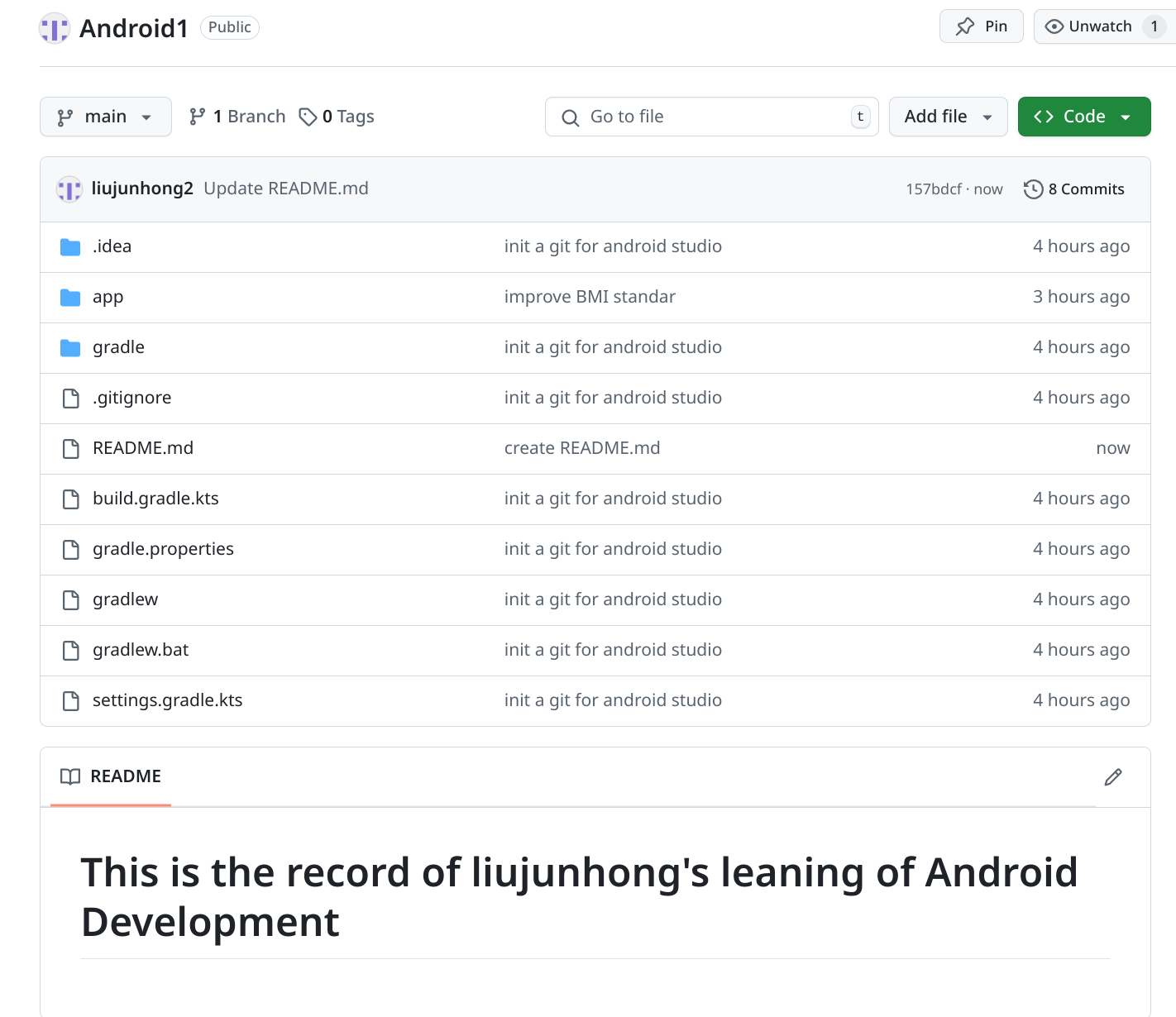This screenshot has width=1176, height=1017.
Task: Focus the Go to file search field
Action: (711, 117)
